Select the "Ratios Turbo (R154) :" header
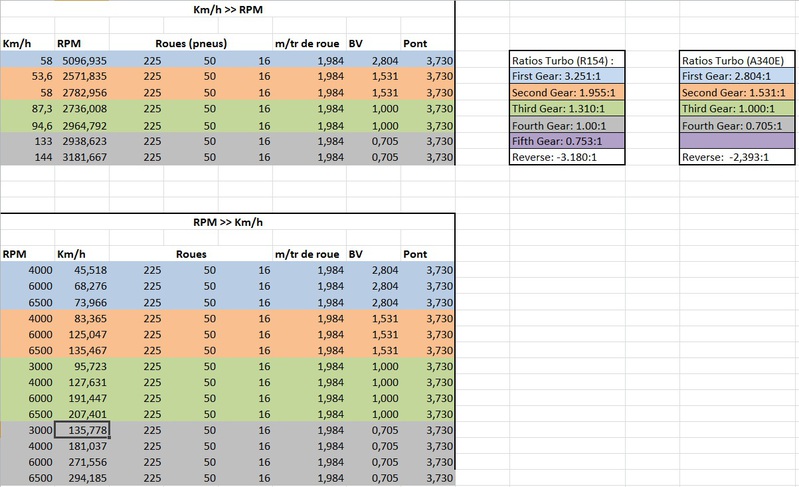 coord(566,60)
